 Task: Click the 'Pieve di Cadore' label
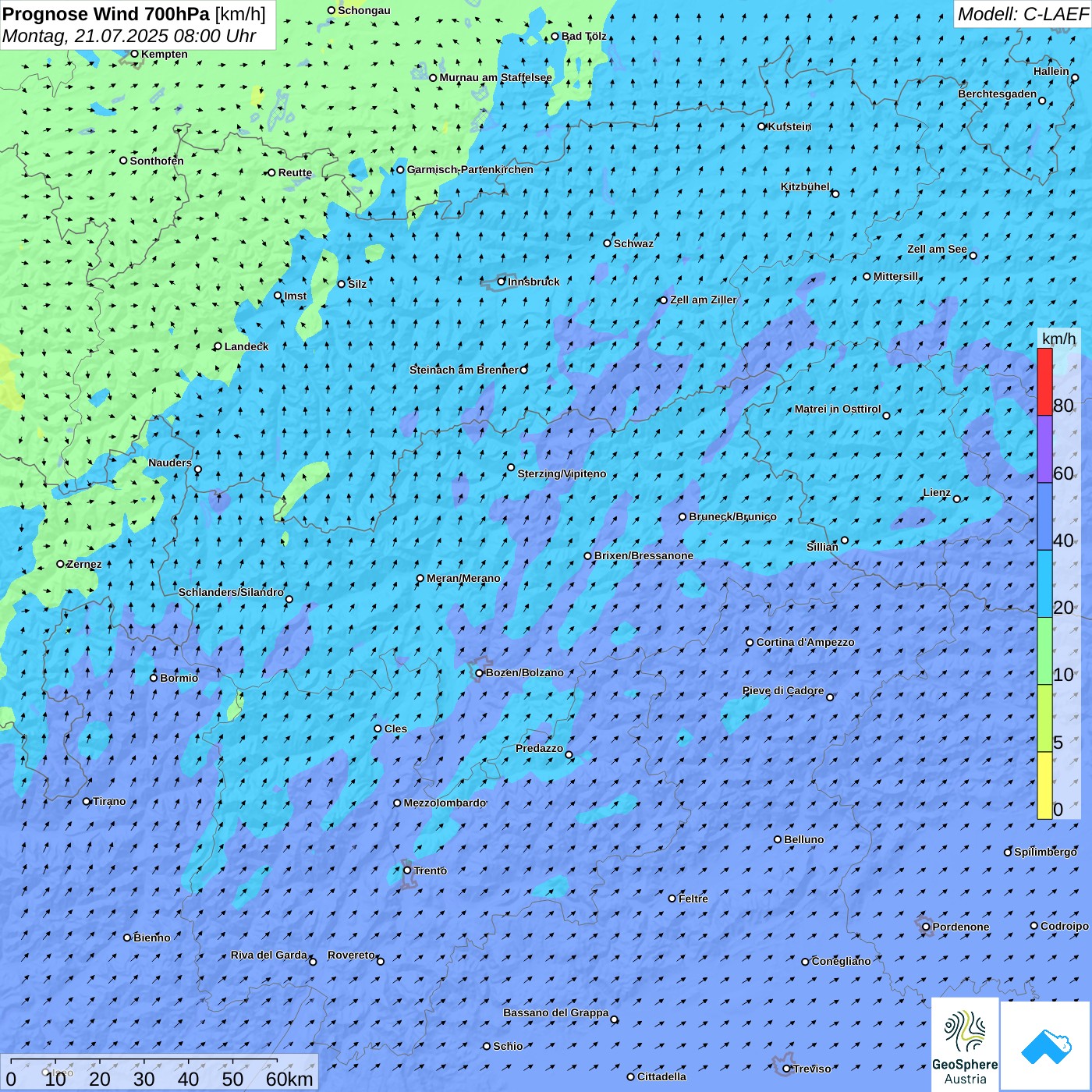[783, 690]
